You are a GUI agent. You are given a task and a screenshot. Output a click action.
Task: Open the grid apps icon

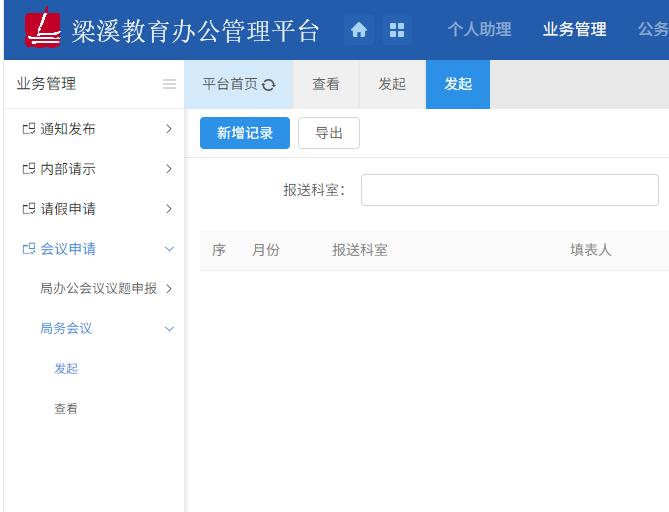[x=397, y=30]
